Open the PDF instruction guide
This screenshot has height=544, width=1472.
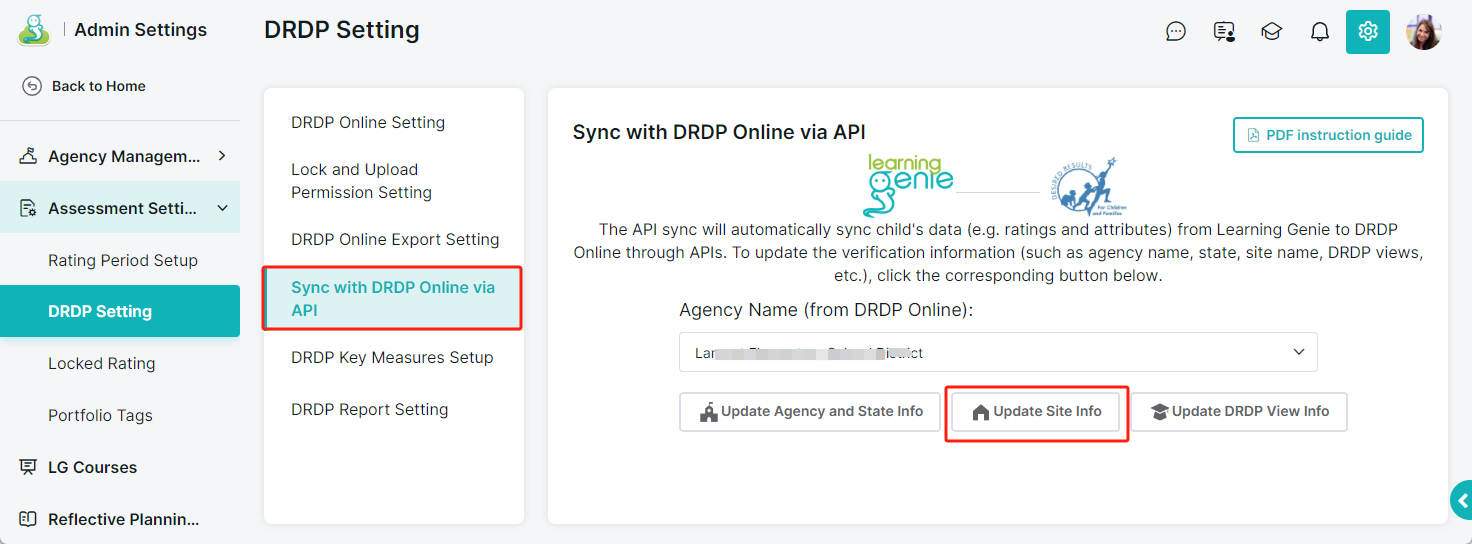click(x=1328, y=135)
